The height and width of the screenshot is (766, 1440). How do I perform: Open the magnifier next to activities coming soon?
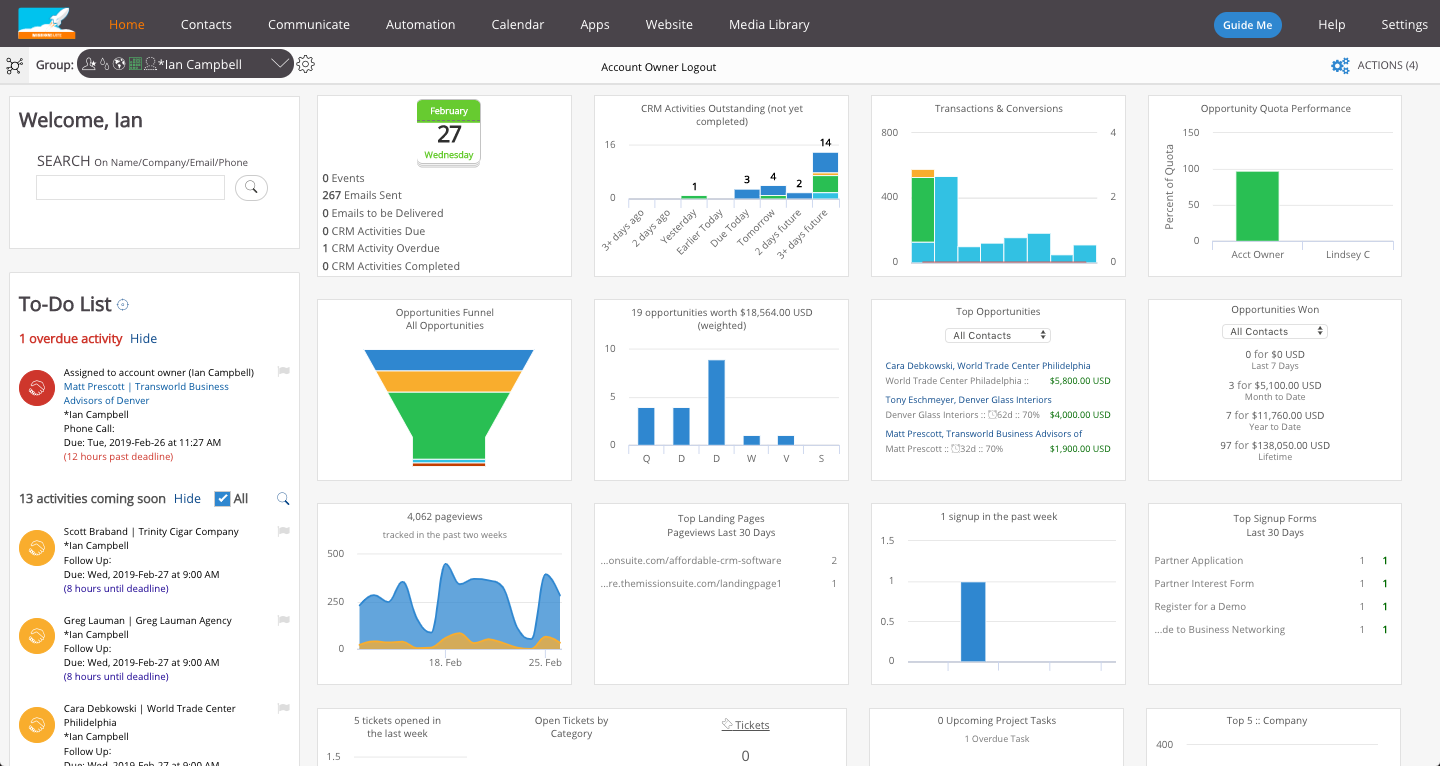283,498
